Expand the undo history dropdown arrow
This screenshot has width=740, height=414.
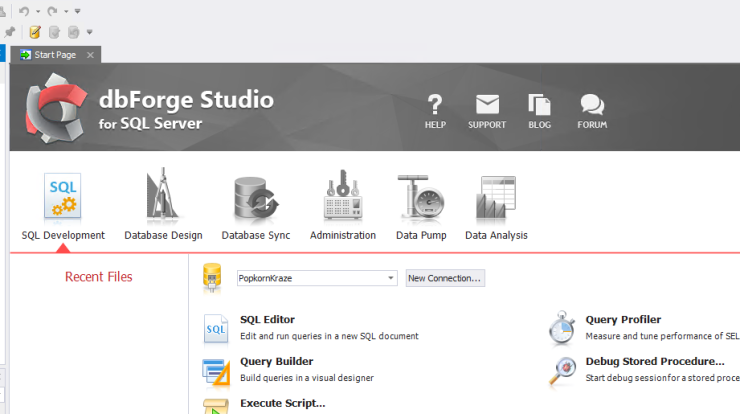(x=38, y=11)
